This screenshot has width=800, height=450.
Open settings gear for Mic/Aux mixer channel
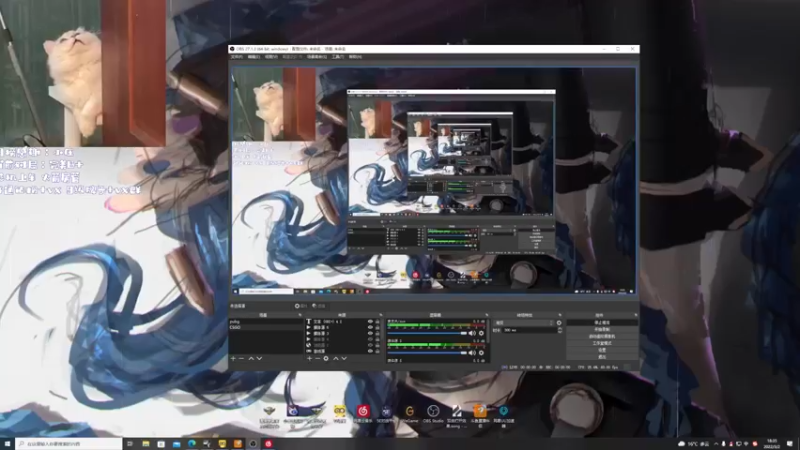point(481,333)
